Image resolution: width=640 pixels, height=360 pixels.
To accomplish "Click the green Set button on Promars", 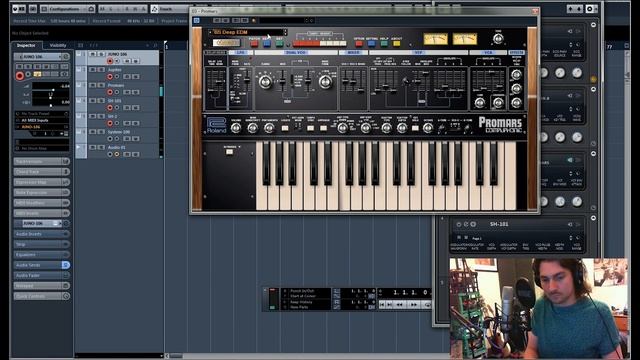I will click(x=279, y=43).
